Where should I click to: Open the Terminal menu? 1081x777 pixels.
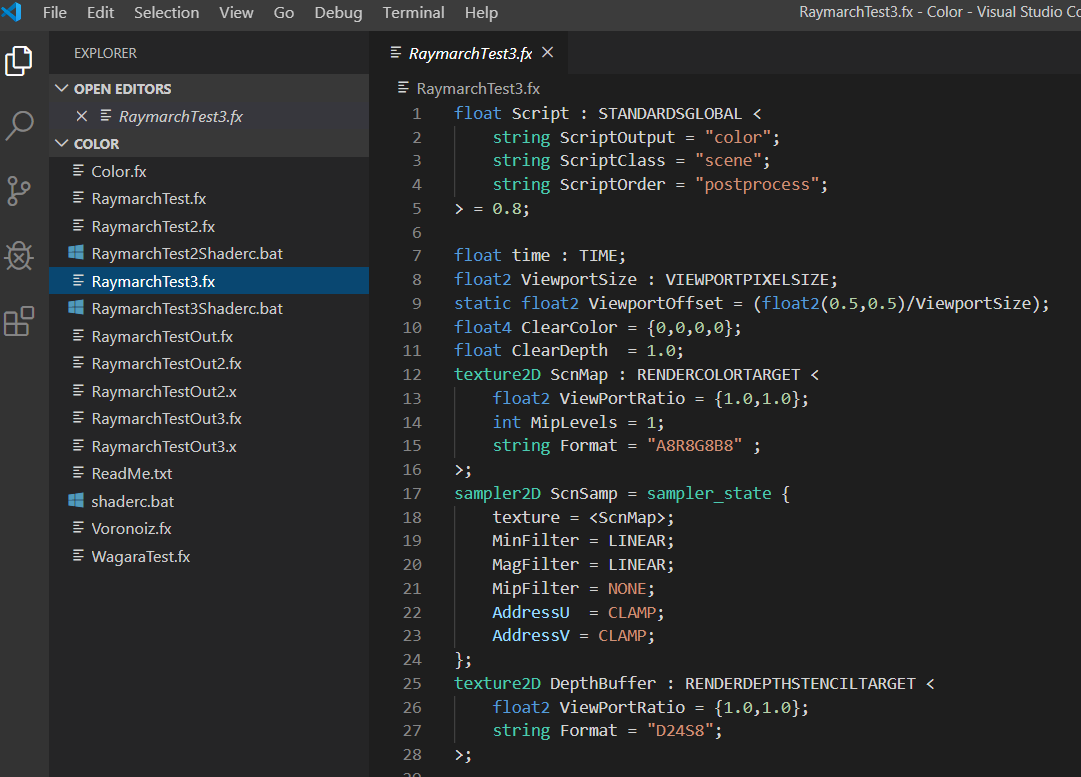tap(413, 12)
